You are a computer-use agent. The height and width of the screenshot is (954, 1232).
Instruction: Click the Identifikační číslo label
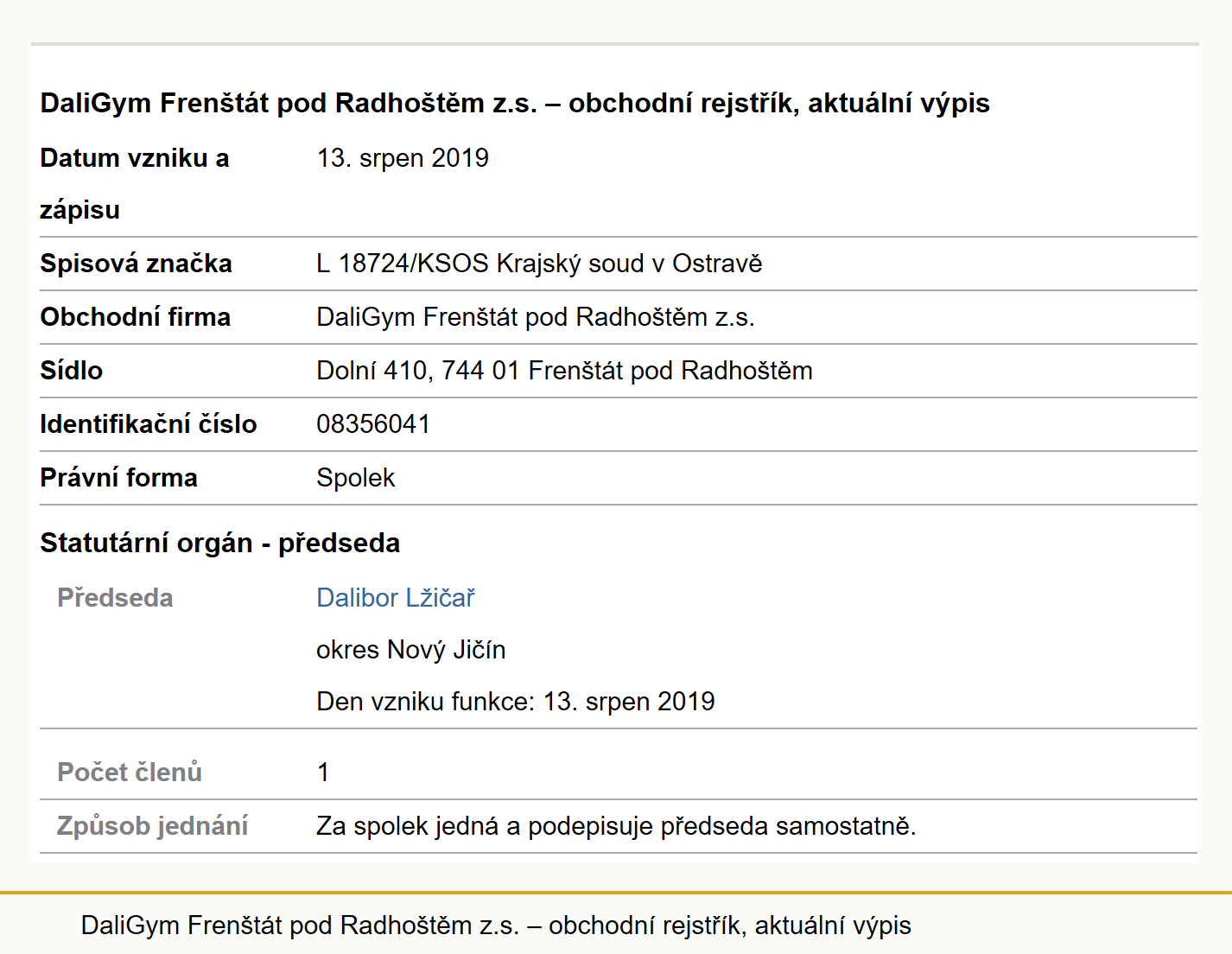pos(149,424)
